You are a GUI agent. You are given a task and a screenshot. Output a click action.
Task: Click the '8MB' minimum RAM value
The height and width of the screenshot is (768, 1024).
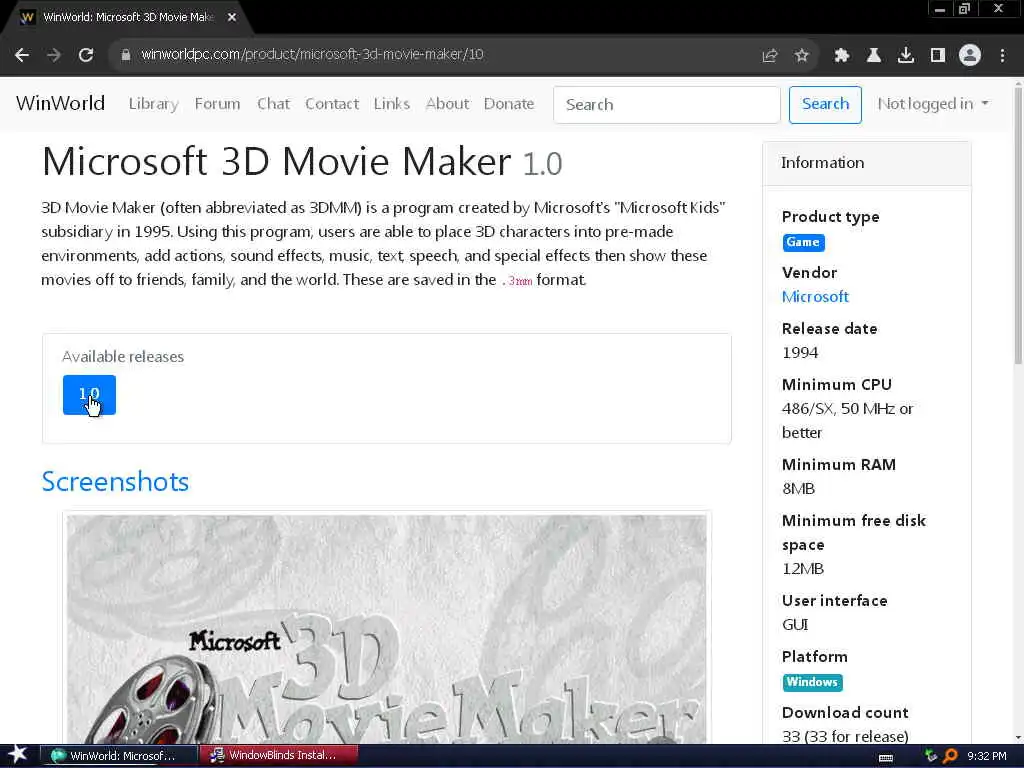798,488
